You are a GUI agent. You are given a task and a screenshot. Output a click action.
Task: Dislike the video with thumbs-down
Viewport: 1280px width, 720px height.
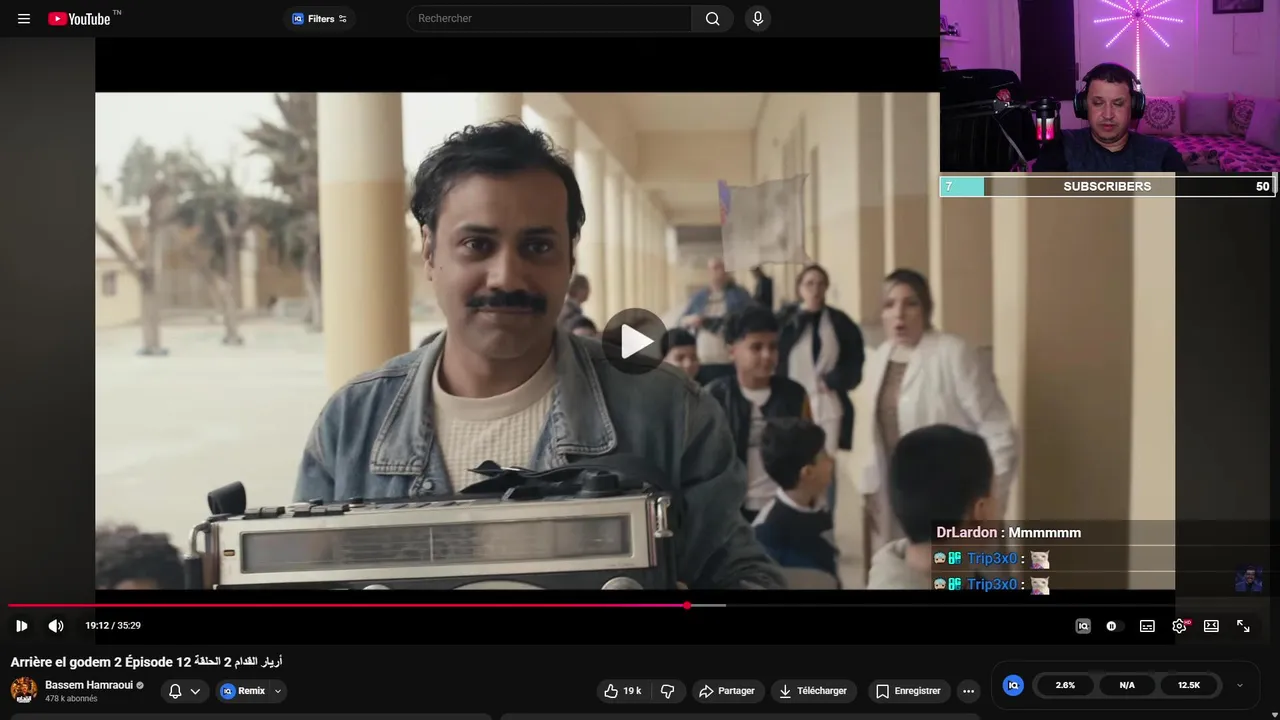coord(668,691)
